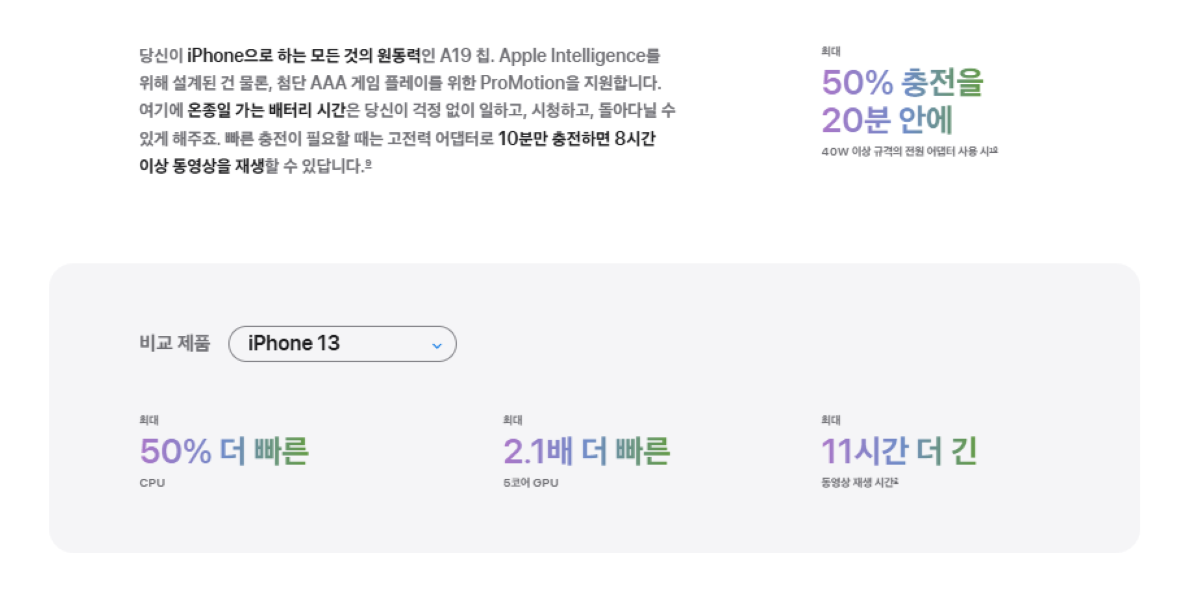Click the 'ProMotion을 지원합니다' text
The image size is (1182, 600).
pos(571,82)
